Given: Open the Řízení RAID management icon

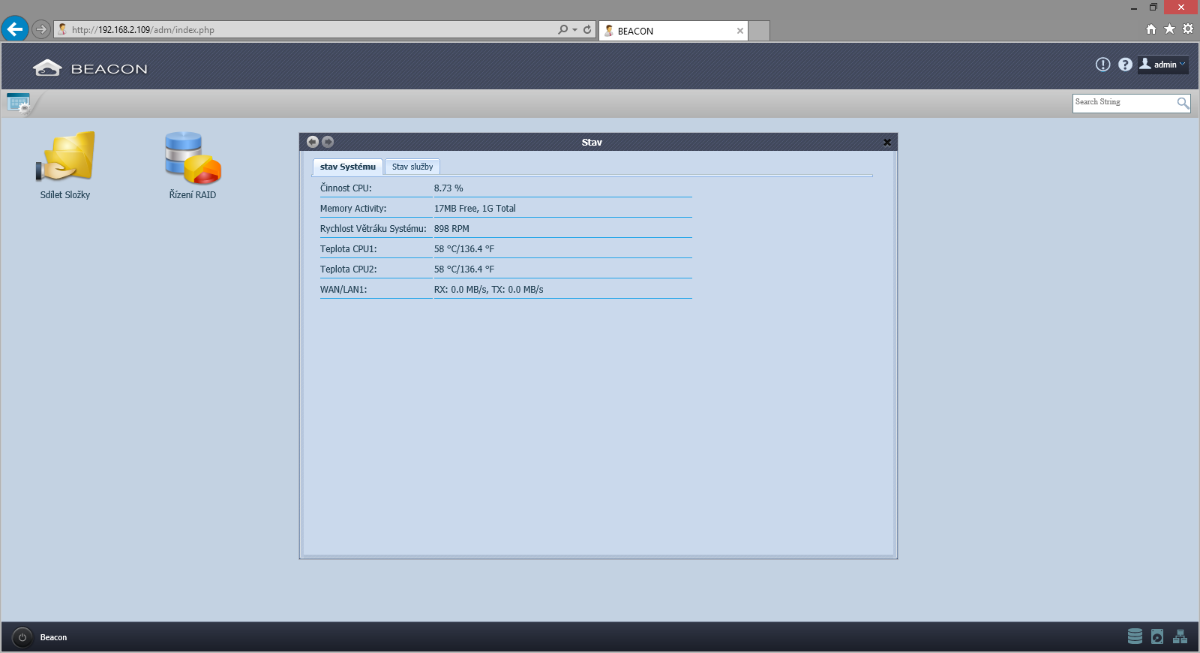Looking at the screenshot, I should pos(192,157).
